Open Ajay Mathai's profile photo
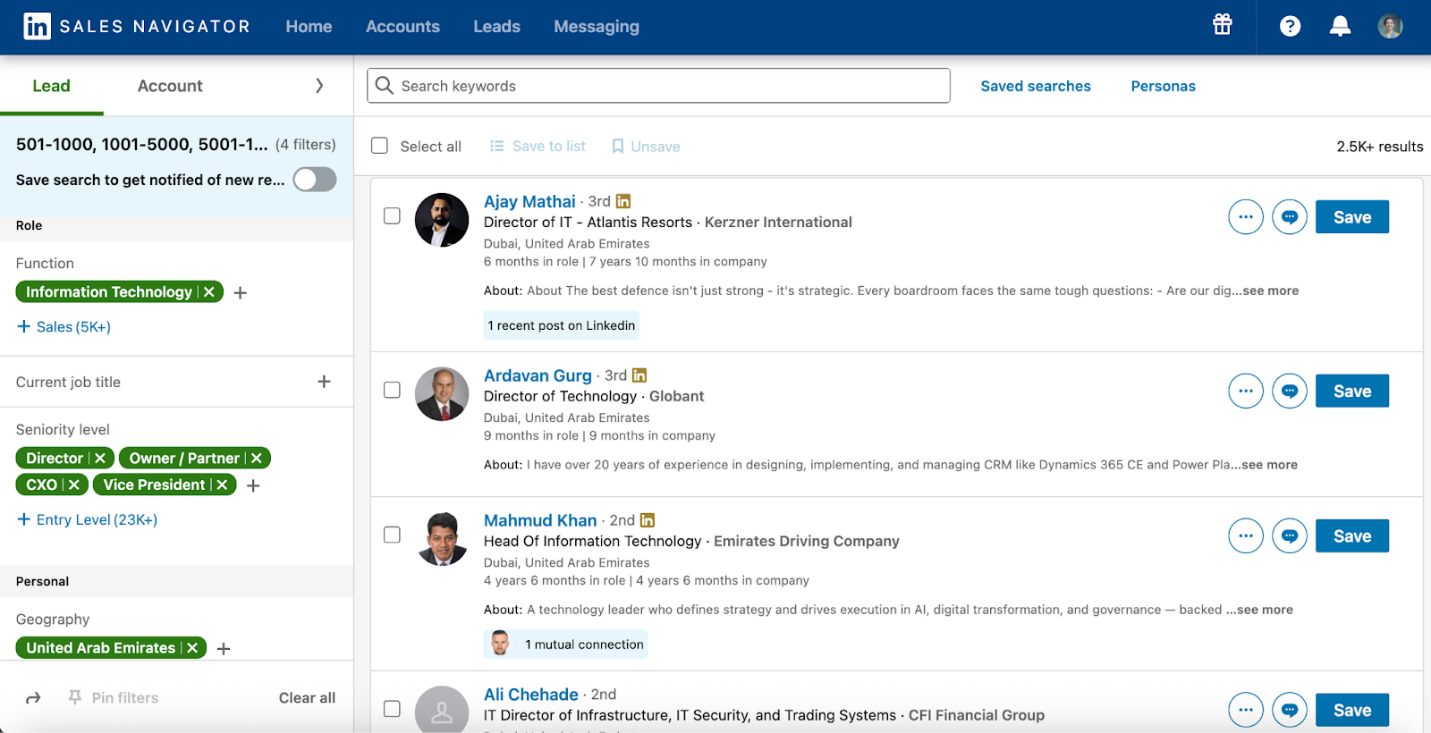The width and height of the screenshot is (1431, 733). pos(442,220)
